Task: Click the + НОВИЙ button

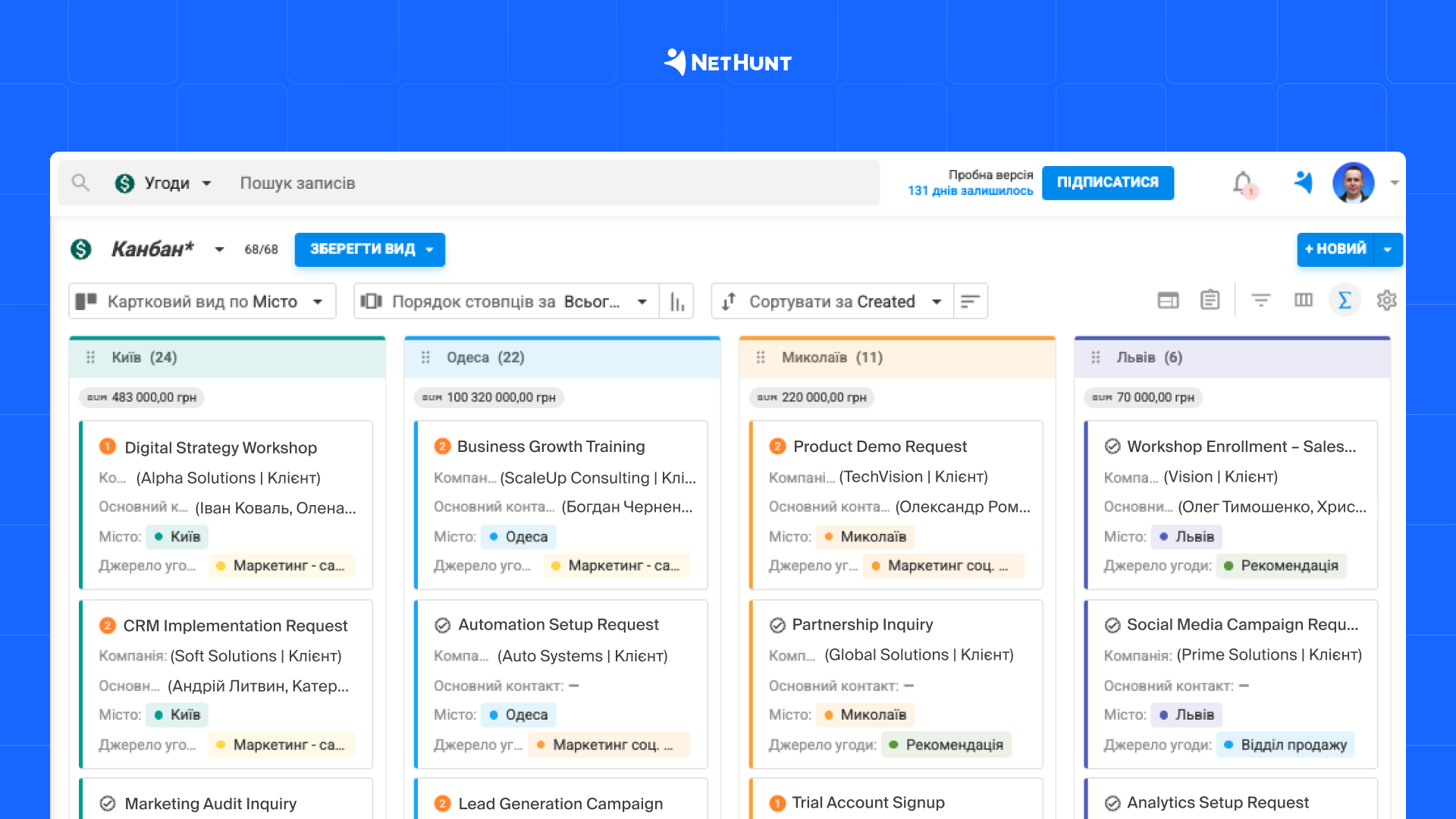Action: click(x=1335, y=249)
